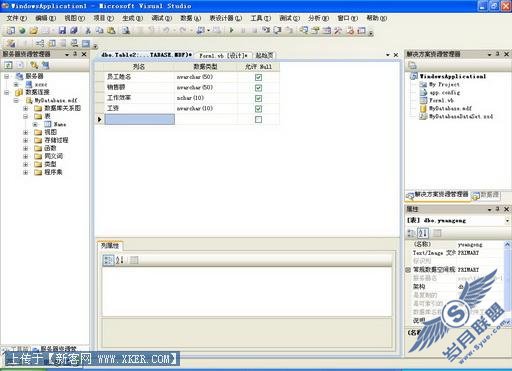Open the 文件 (File) menu
Image resolution: width=512 pixels, height=371 pixels.
[x=17, y=18]
